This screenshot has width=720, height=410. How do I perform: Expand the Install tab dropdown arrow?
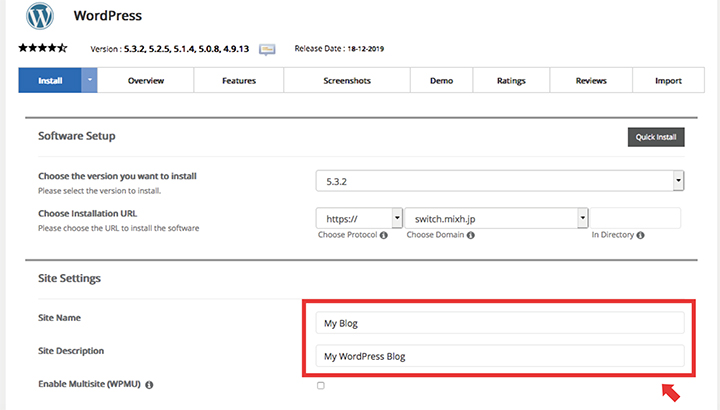[x=90, y=80]
